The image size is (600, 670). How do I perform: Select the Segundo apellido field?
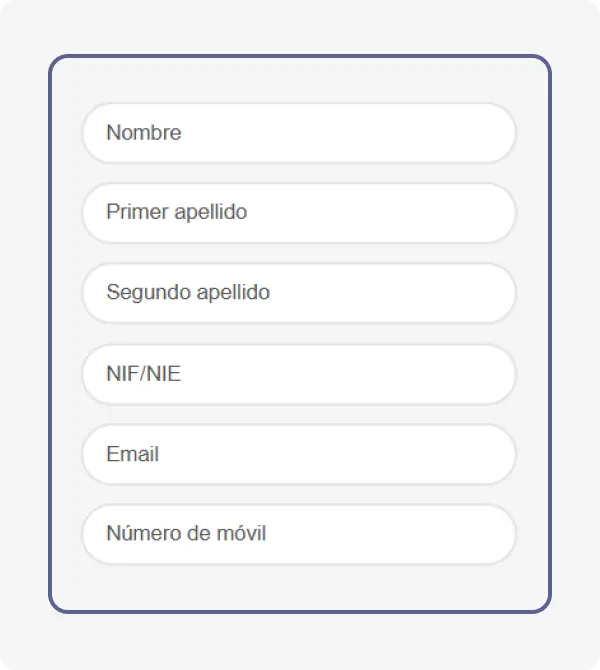click(x=298, y=293)
